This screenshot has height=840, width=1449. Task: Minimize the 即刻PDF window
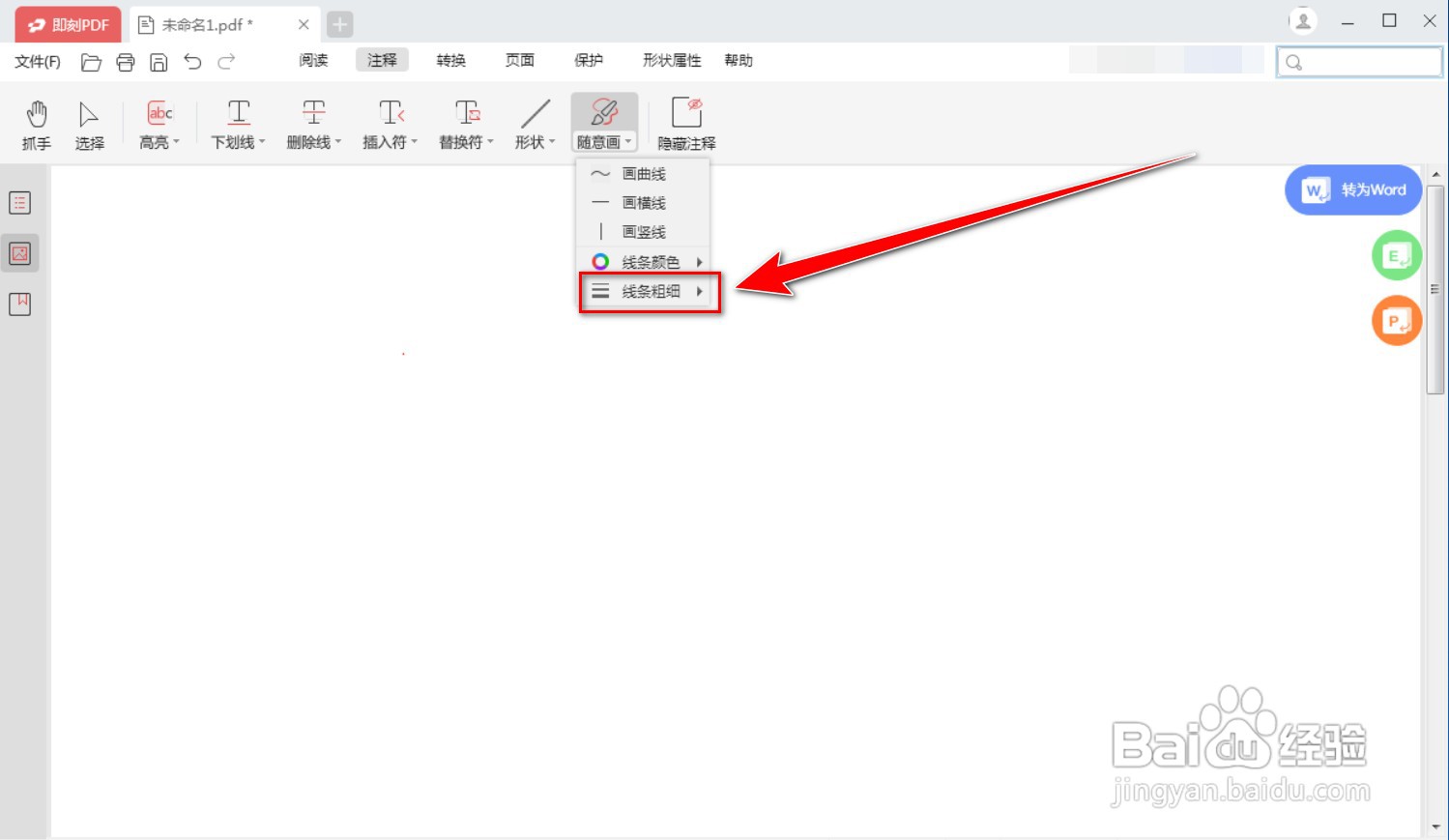1348,21
